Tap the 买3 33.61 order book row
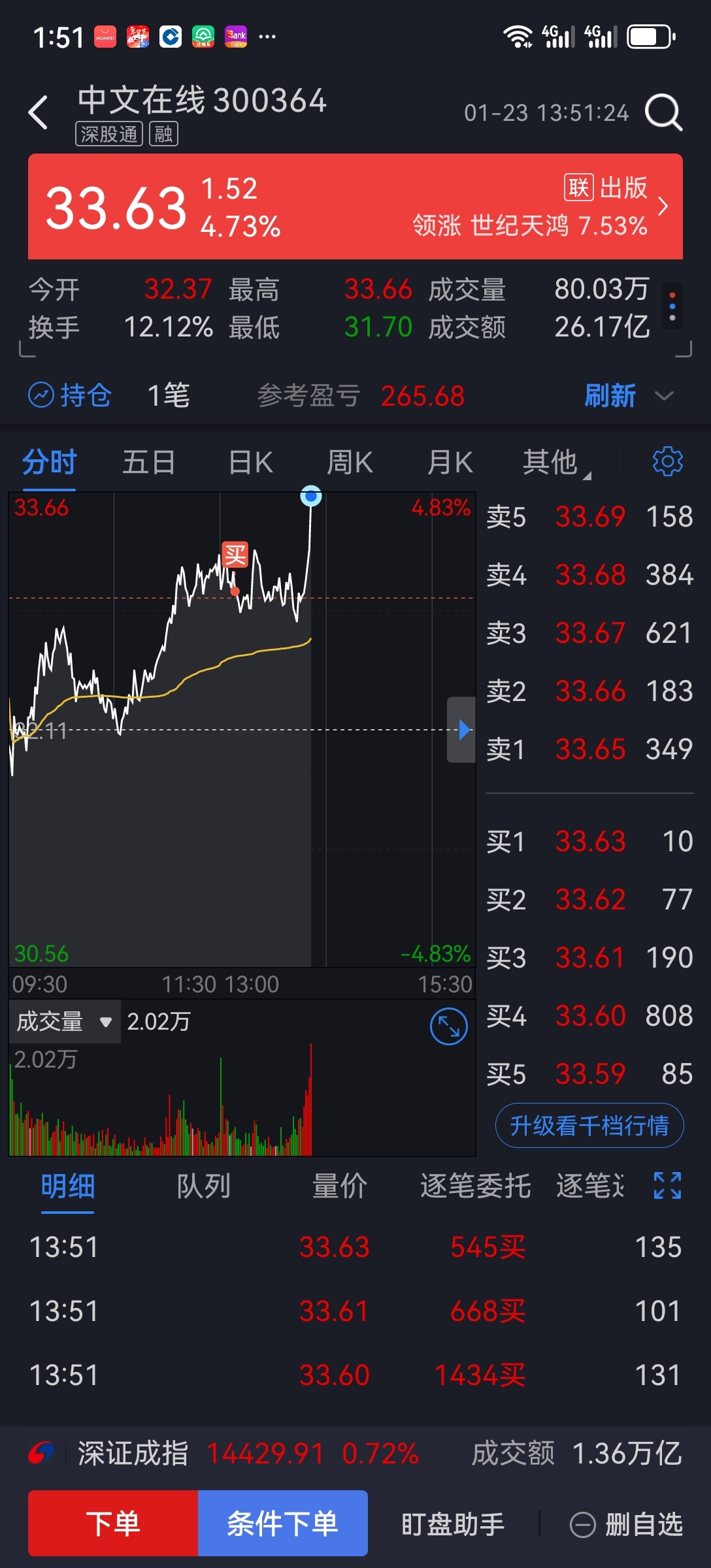The width and height of the screenshot is (711, 1568). tap(589, 958)
